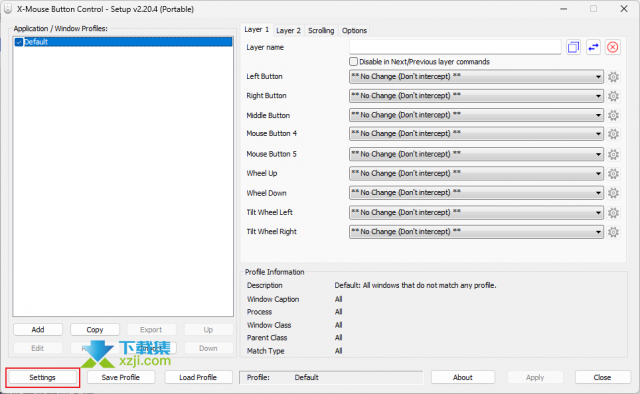The width and height of the screenshot is (640, 394).
Task: Expand the Tilt Wheel Left dropdown
Action: (476, 213)
